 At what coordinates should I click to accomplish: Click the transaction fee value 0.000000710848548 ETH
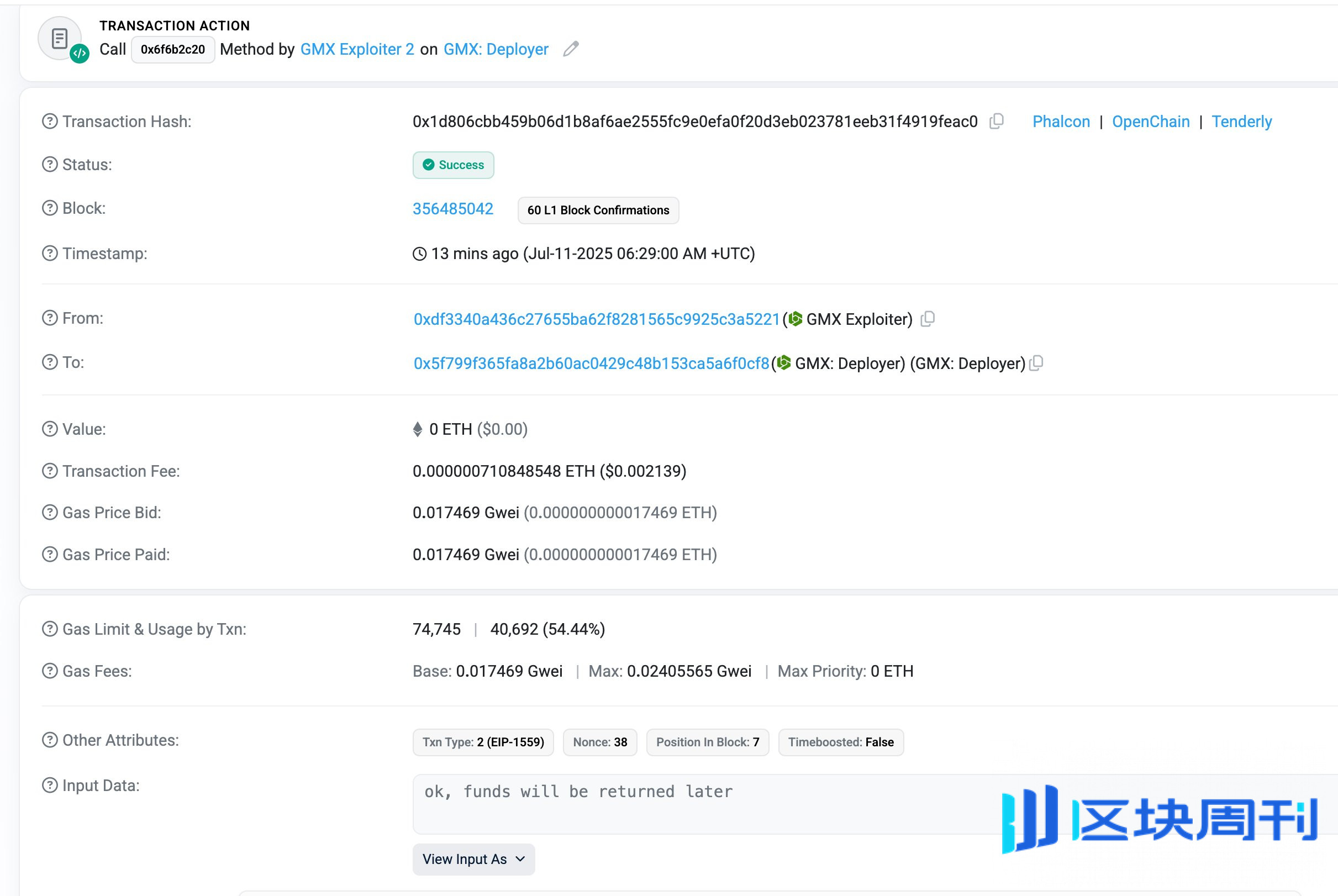[503, 471]
